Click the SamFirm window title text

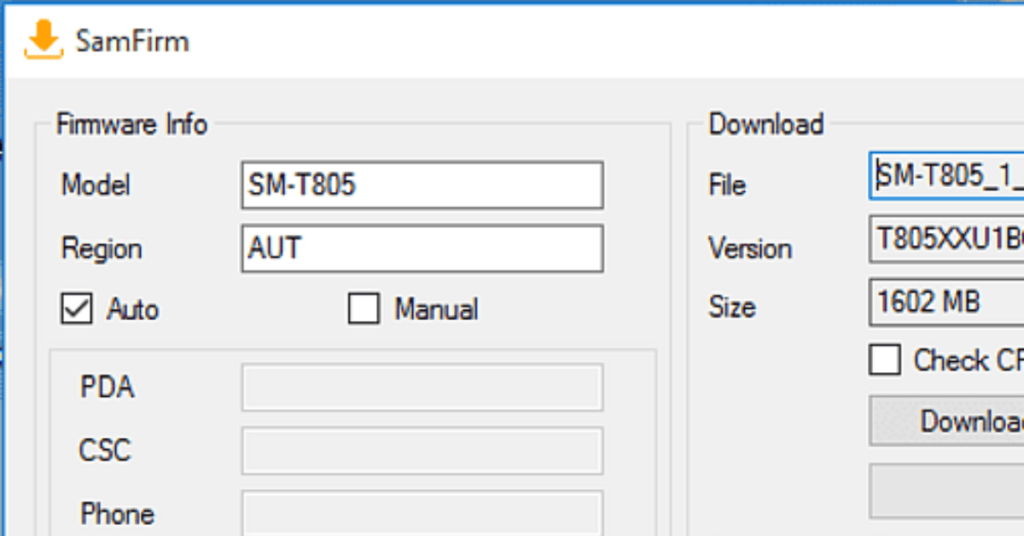tap(133, 42)
